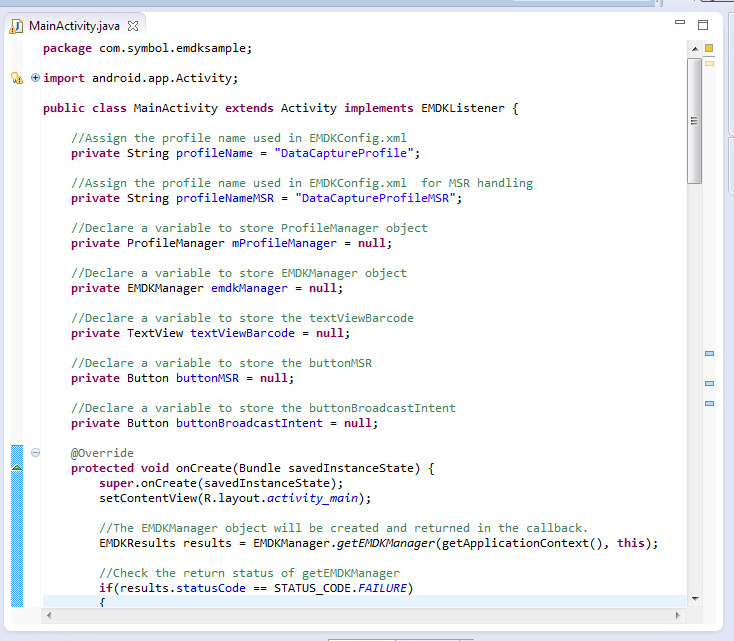Maximize the editor pane

pos(702,24)
